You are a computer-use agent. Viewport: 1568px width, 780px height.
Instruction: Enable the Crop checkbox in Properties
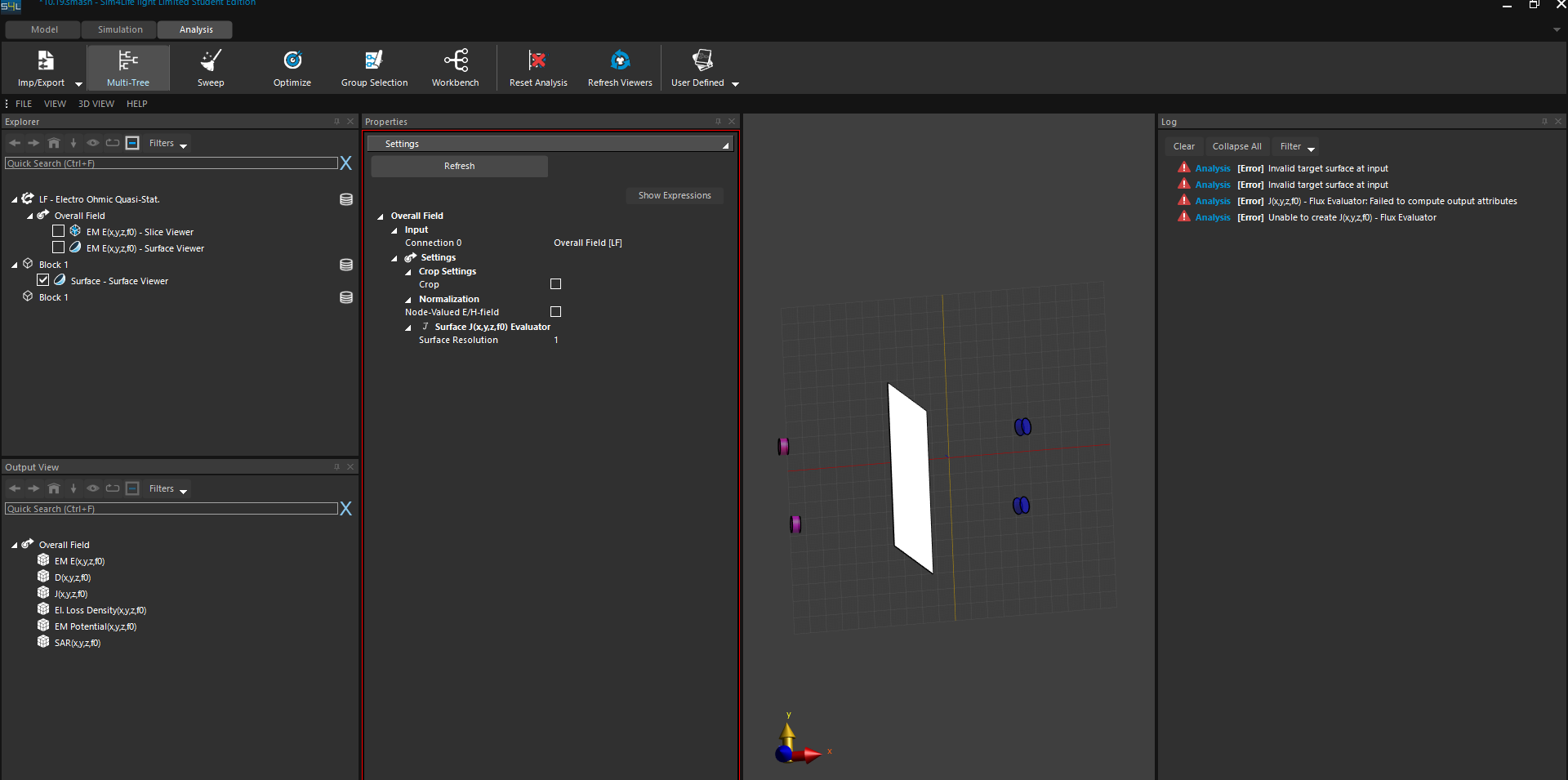tap(555, 284)
